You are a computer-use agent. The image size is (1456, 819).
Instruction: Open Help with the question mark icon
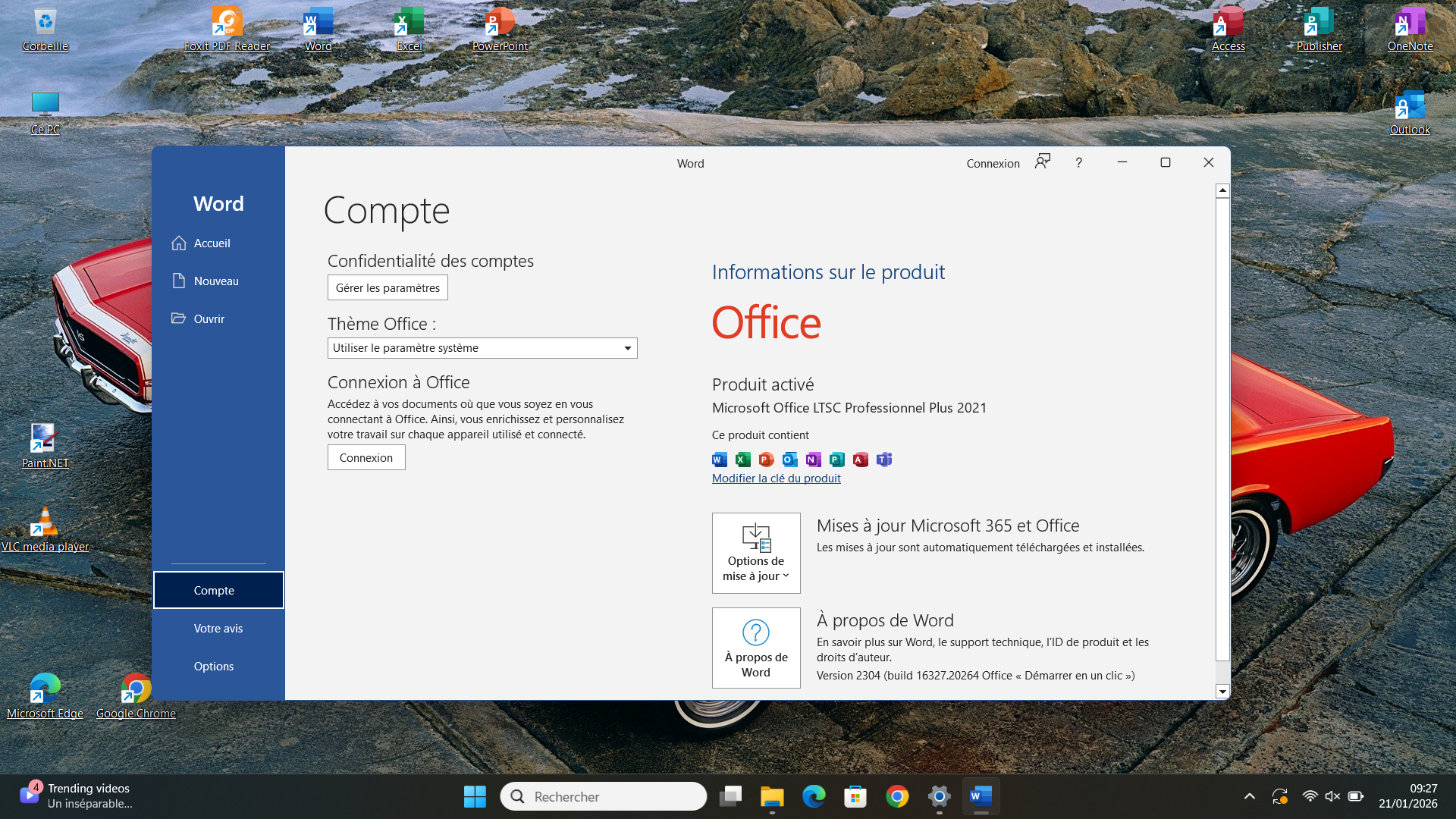[x=1078, y=162]
